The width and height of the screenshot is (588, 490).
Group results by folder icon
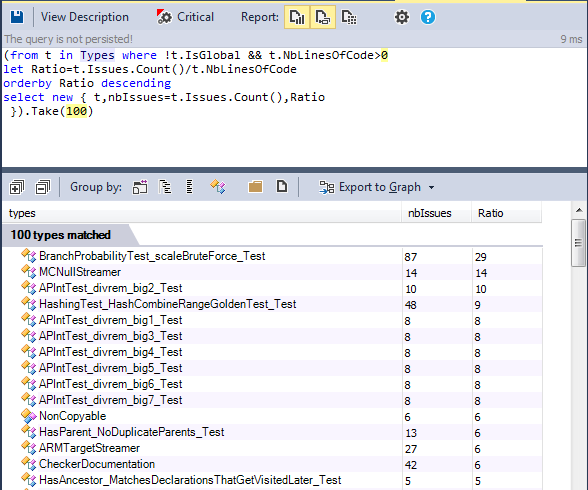tap(255, 187)
